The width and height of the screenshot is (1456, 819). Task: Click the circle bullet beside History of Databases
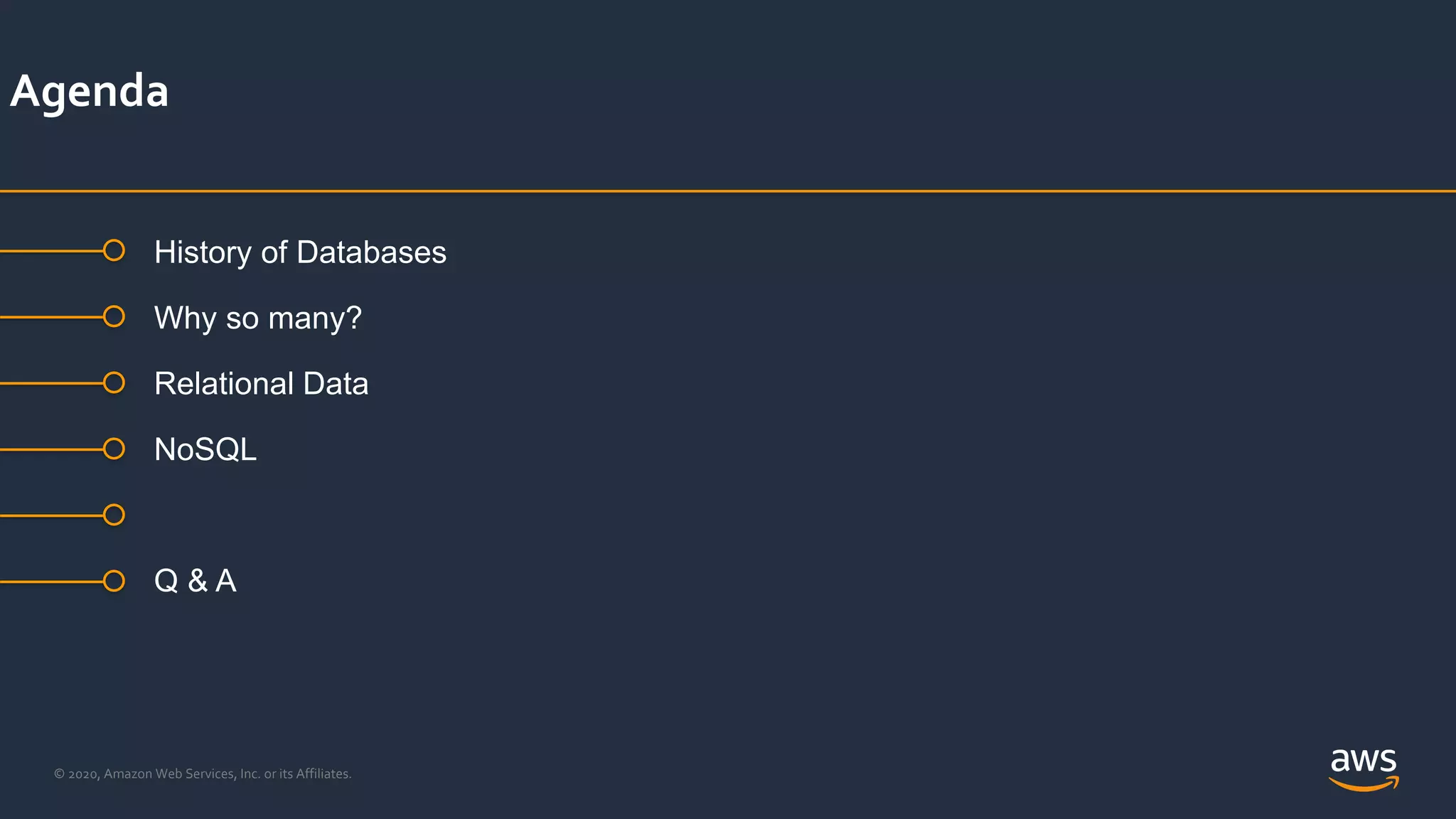coord(114,250)
